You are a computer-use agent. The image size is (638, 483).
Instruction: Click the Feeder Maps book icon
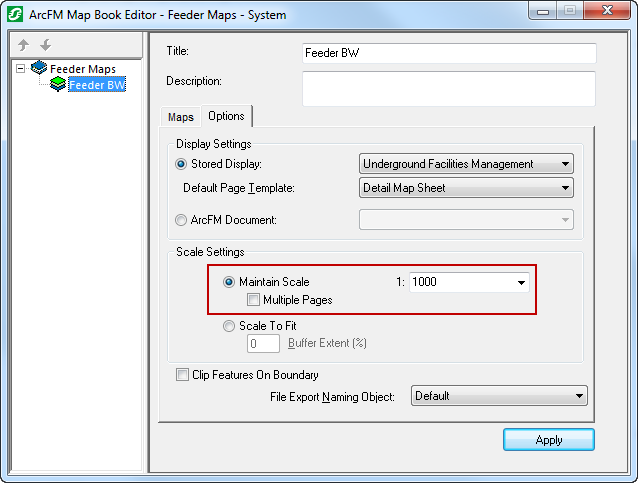39,69
